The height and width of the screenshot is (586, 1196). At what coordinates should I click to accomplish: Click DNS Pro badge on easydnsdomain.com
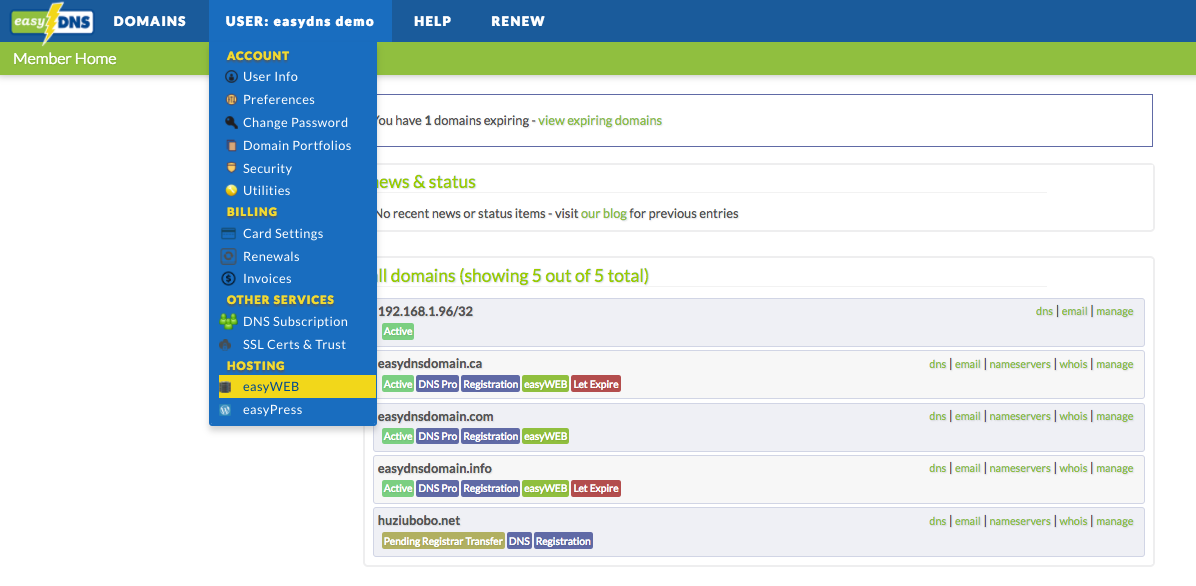pyautogui.click(x=438, y=436)
